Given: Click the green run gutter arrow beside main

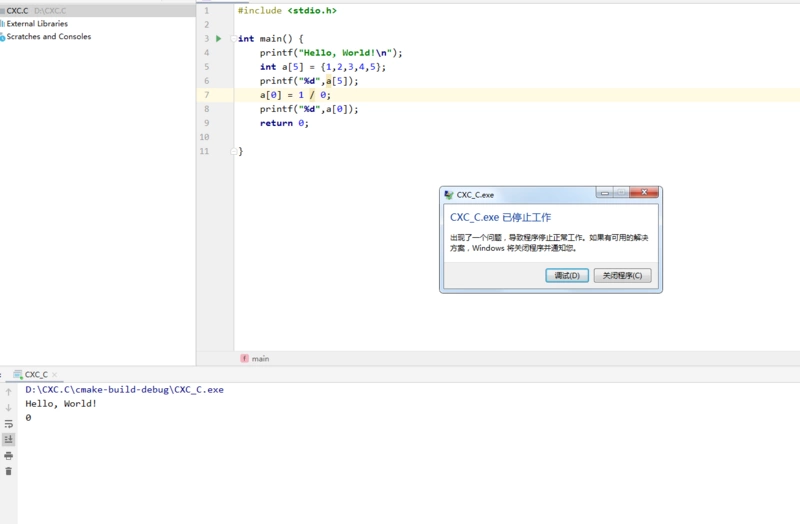Looking at the screenshot, I should tap(218, 38).
